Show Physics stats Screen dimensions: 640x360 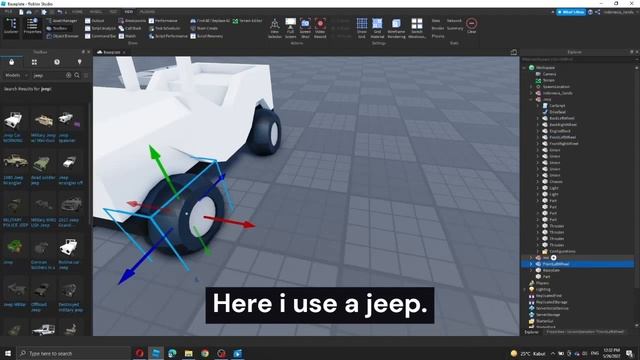pos(438,36)
